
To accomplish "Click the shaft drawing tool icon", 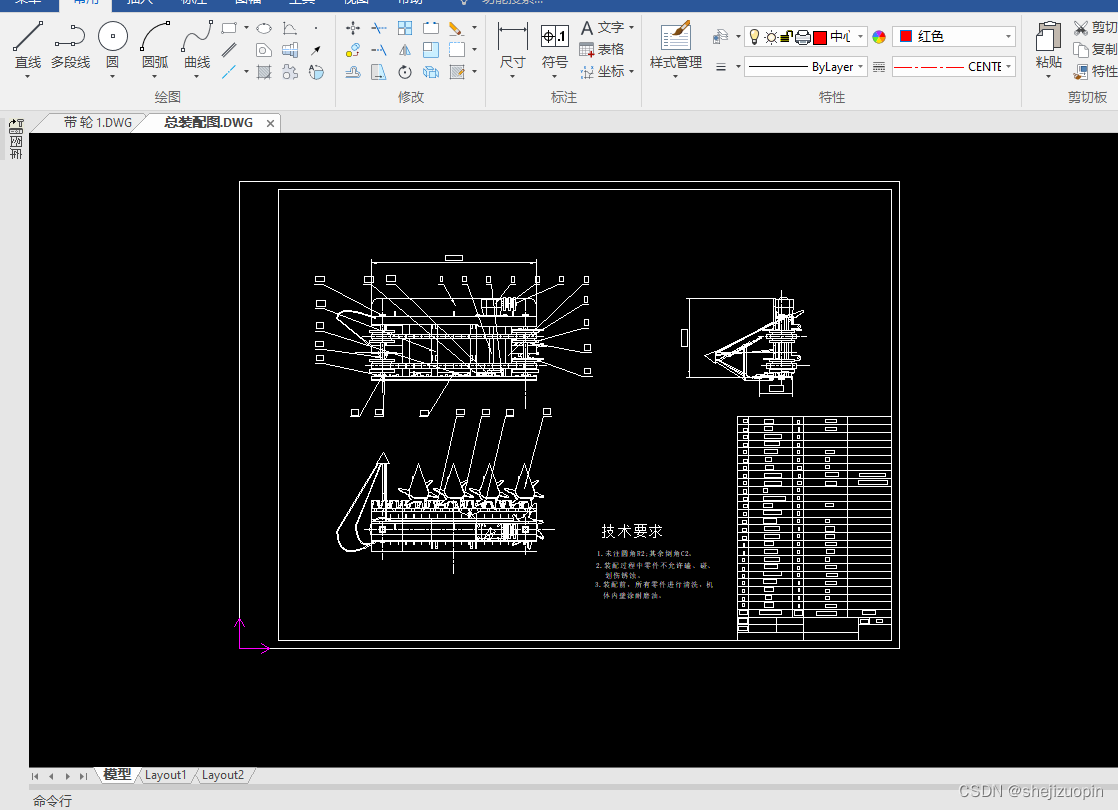I will pos(289,50).
